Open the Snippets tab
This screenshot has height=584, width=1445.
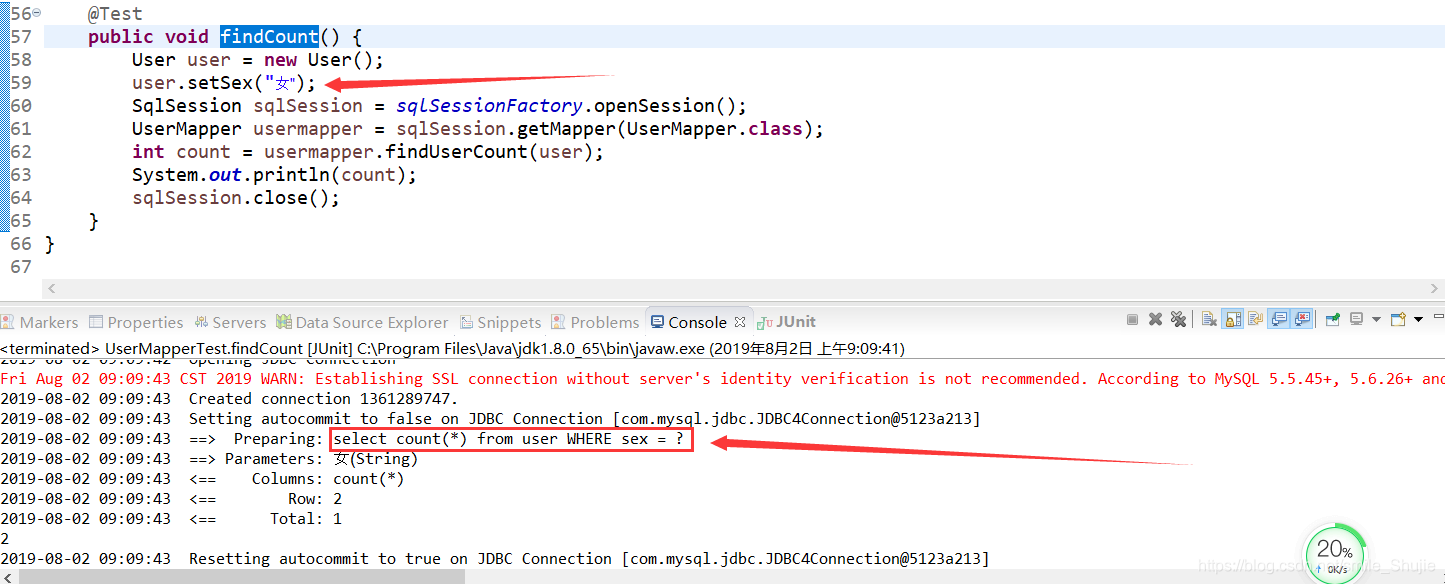click(501, 322)
